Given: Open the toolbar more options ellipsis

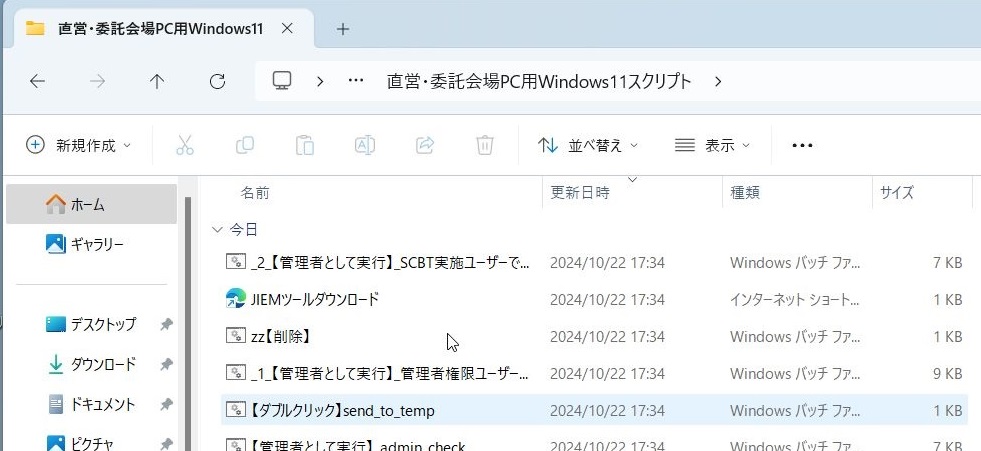Looking at the screenshot, I should (803, 146).
